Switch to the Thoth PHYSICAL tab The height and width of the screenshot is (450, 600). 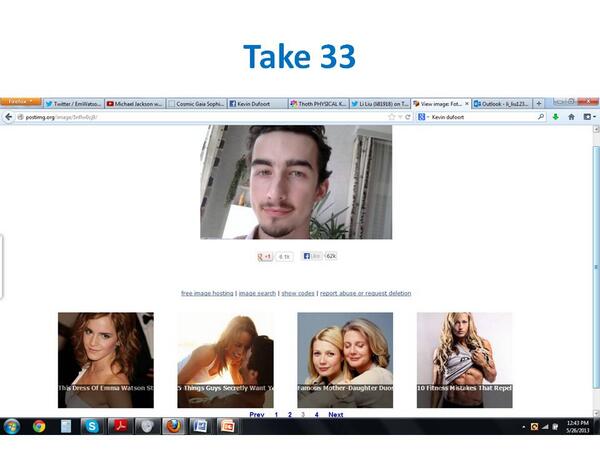click(x=319, y=104)
